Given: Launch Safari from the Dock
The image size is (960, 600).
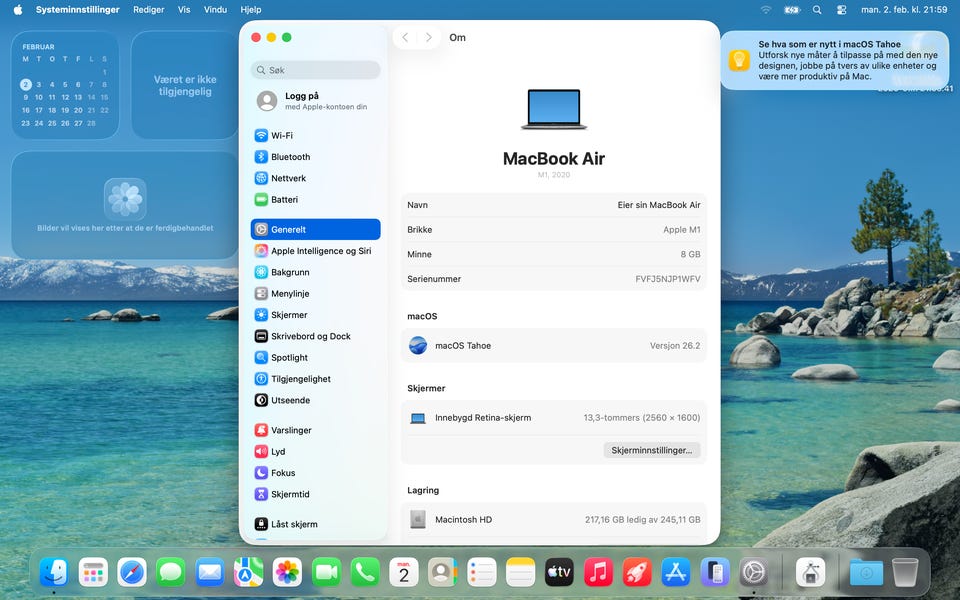Looking at the screenshot, I should [132, 572].
